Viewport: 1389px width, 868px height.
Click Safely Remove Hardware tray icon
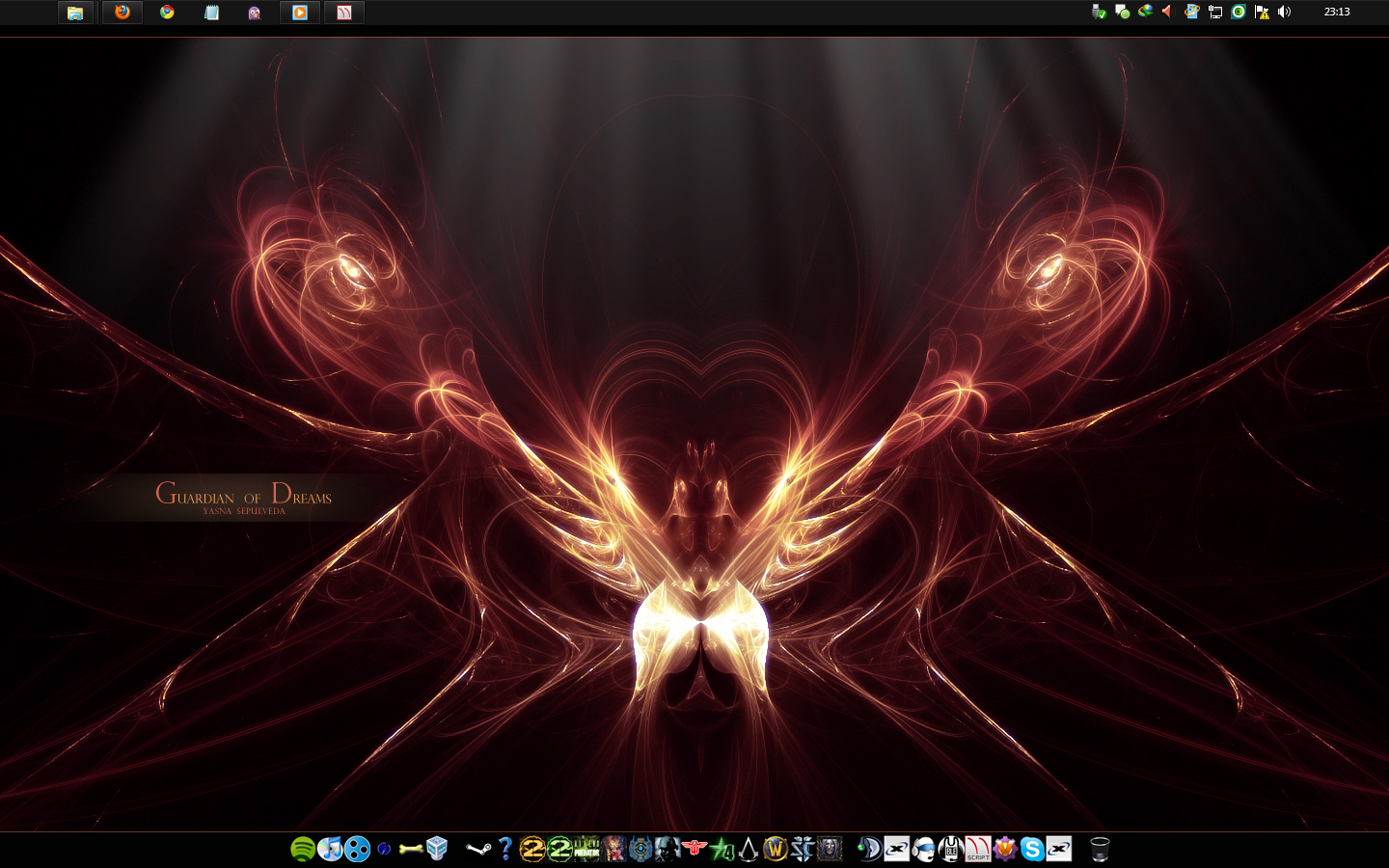click(x=1099, y=12)
